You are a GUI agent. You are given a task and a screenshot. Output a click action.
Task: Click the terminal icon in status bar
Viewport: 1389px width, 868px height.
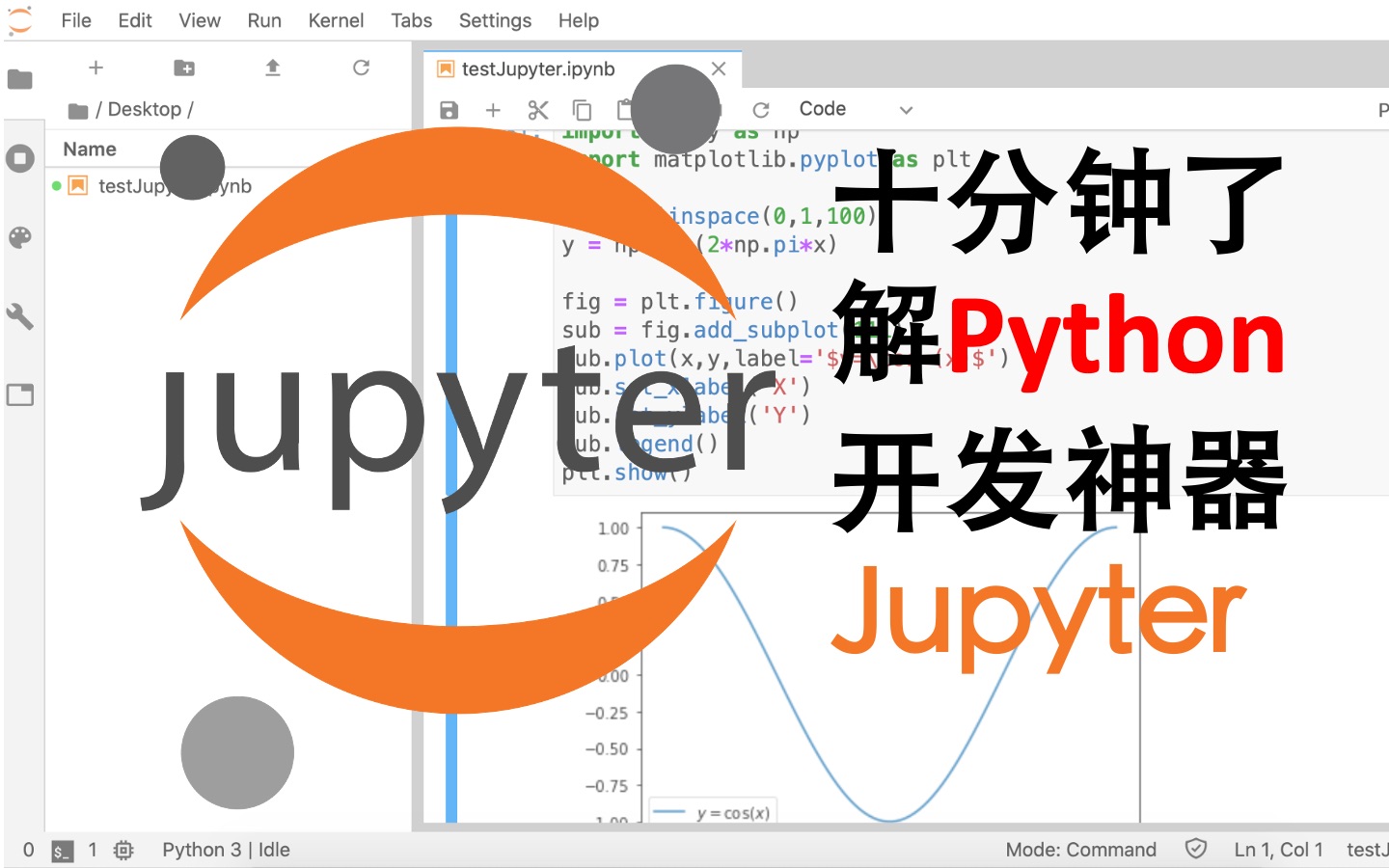coord(62,851)
